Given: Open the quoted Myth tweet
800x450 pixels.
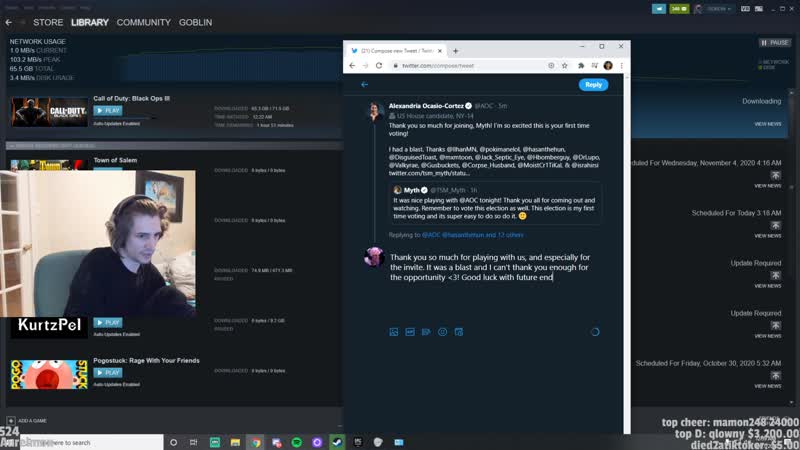Looking at the screenshot, I should click(494, 204).
